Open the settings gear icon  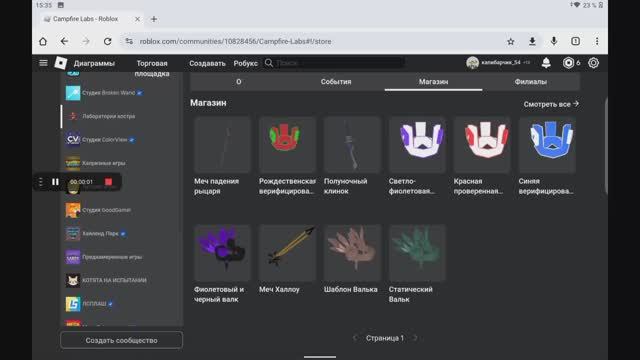[593, 63]
